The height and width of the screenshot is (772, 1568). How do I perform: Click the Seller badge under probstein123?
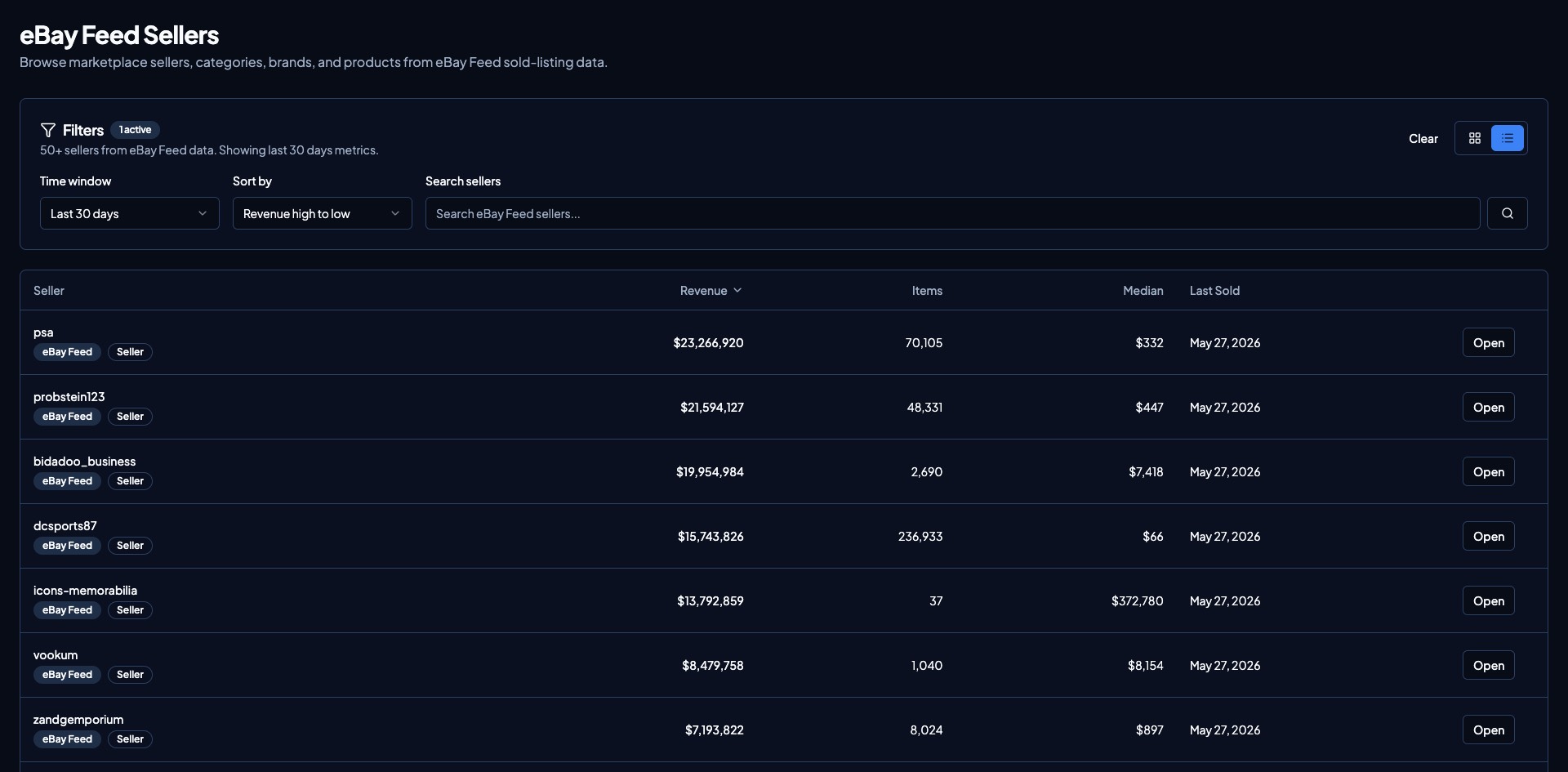point(130,417)
